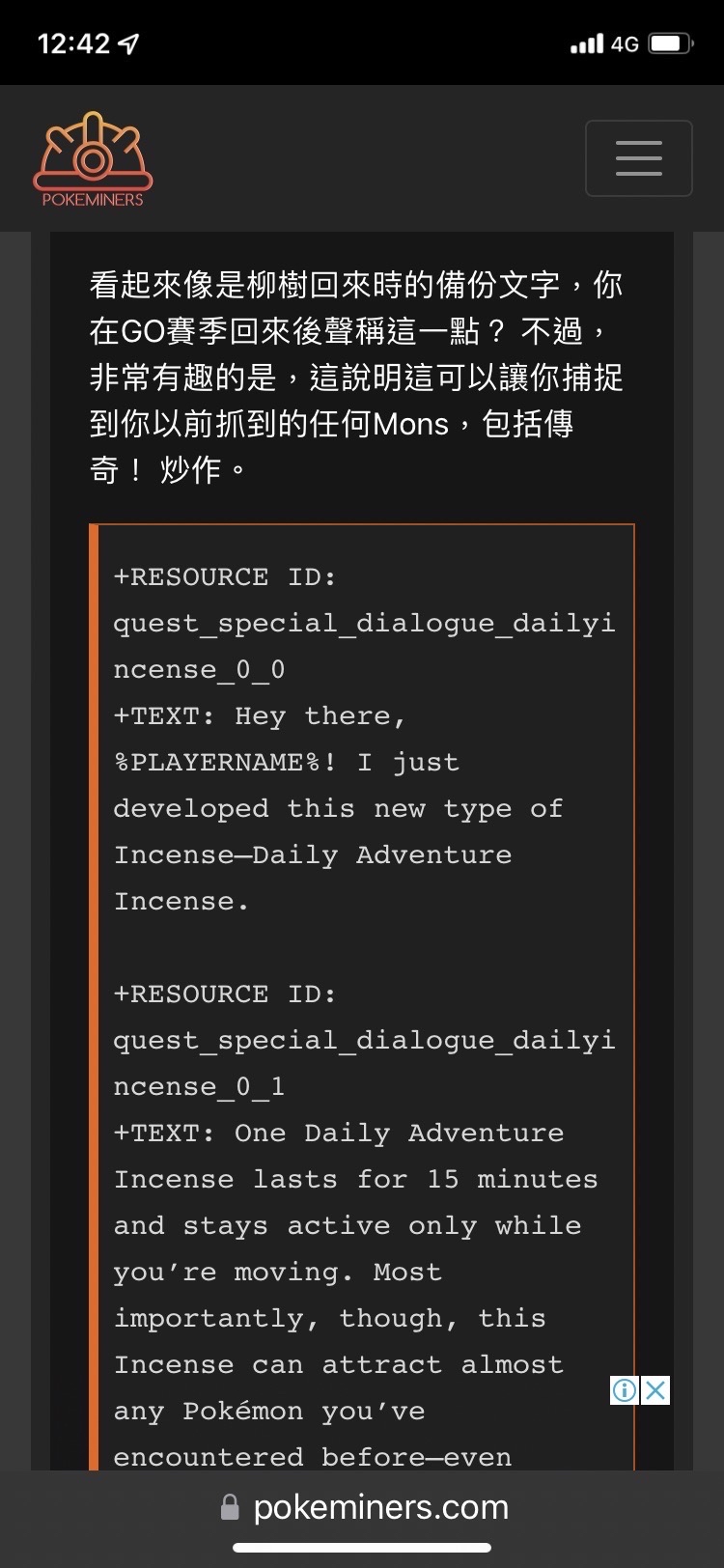
Task: Tap the cellular signal bars icon
Action: coord(587,43)
